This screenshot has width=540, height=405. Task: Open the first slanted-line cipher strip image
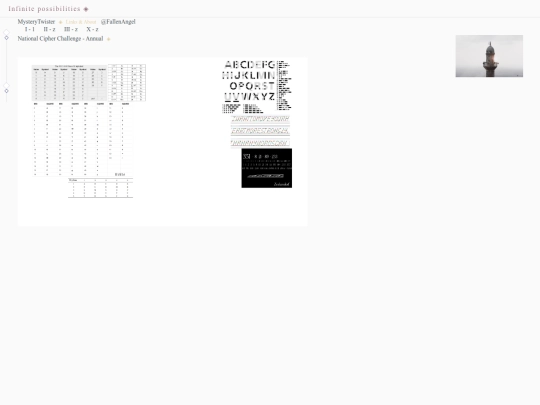tap(260, 119)
